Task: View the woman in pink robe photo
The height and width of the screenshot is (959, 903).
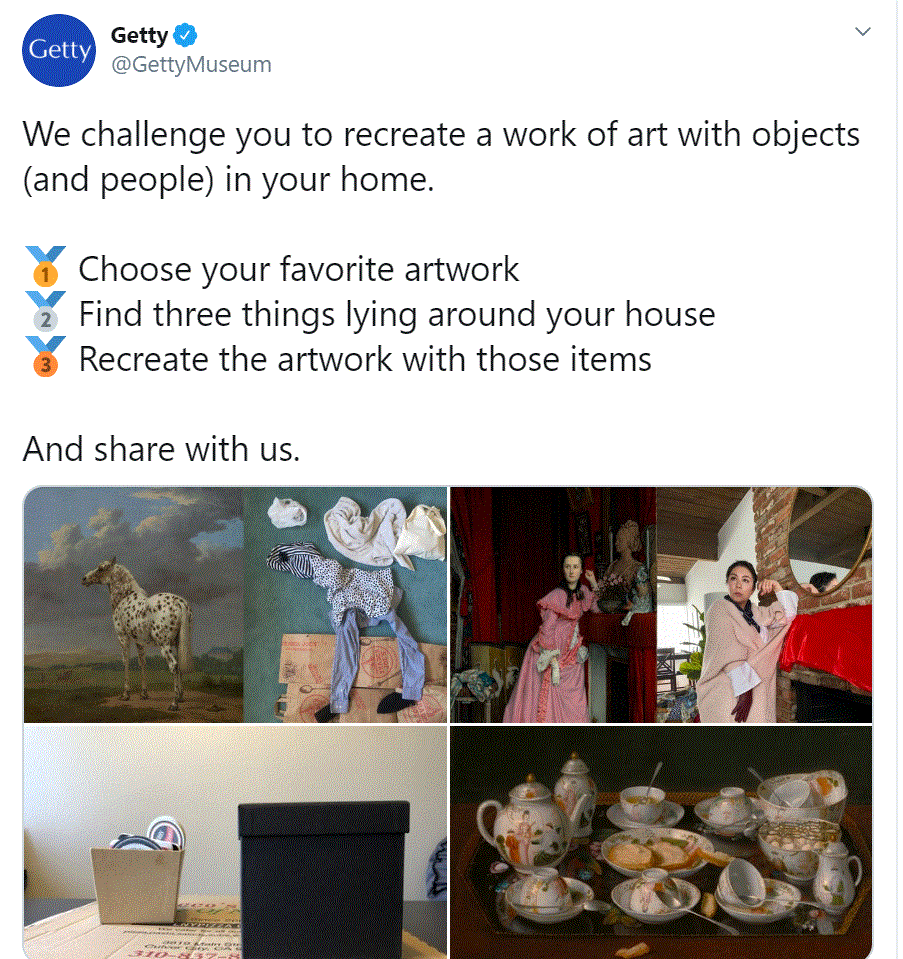Action: (764, 604)
